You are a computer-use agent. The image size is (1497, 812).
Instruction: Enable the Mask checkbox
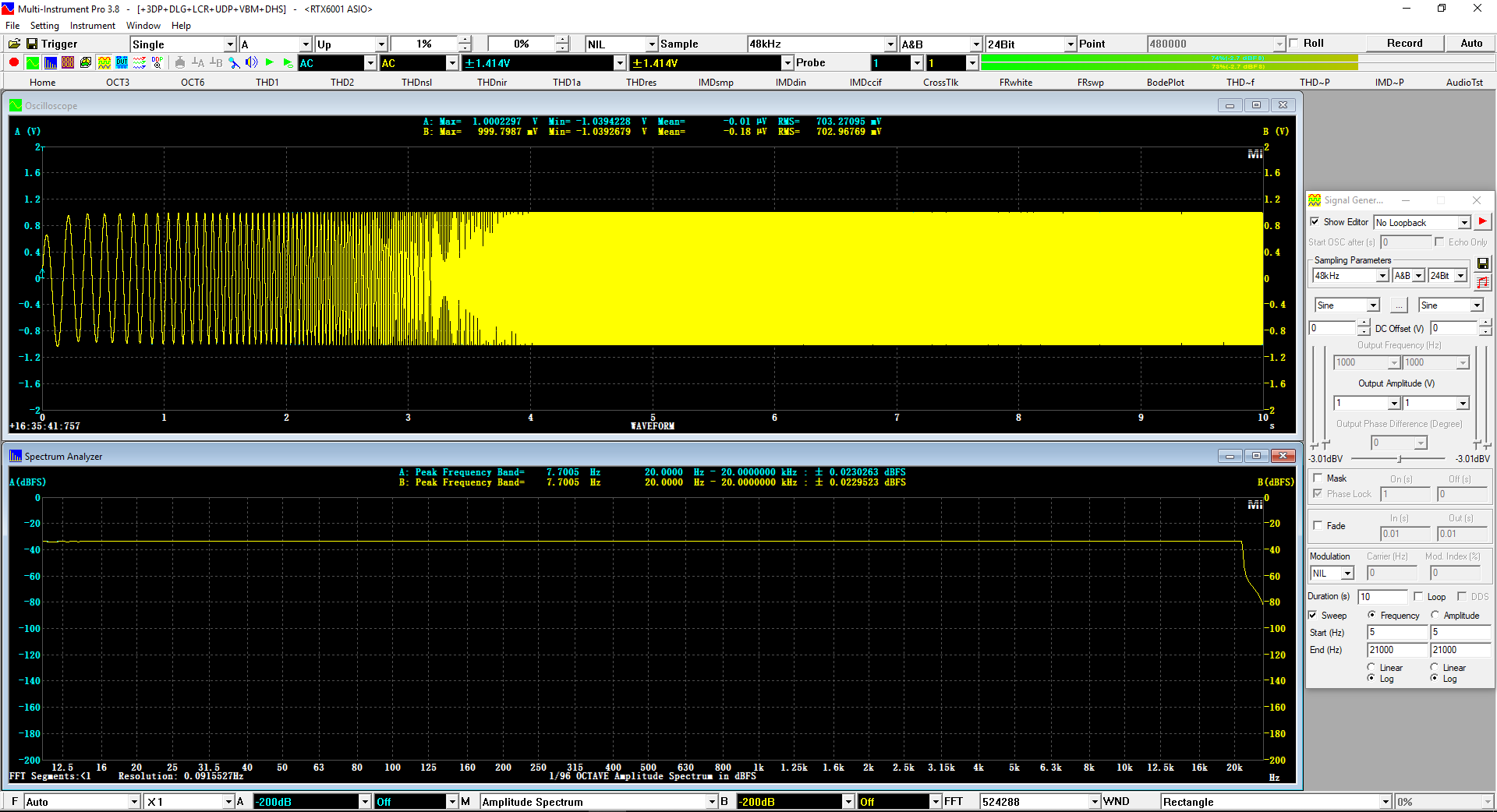[x=1318, y=478]
